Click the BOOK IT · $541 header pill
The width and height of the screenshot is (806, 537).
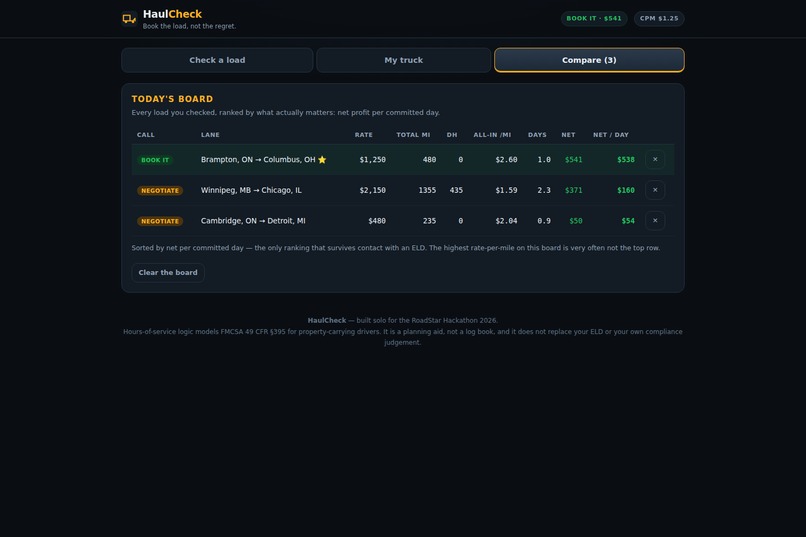[594, 18]
